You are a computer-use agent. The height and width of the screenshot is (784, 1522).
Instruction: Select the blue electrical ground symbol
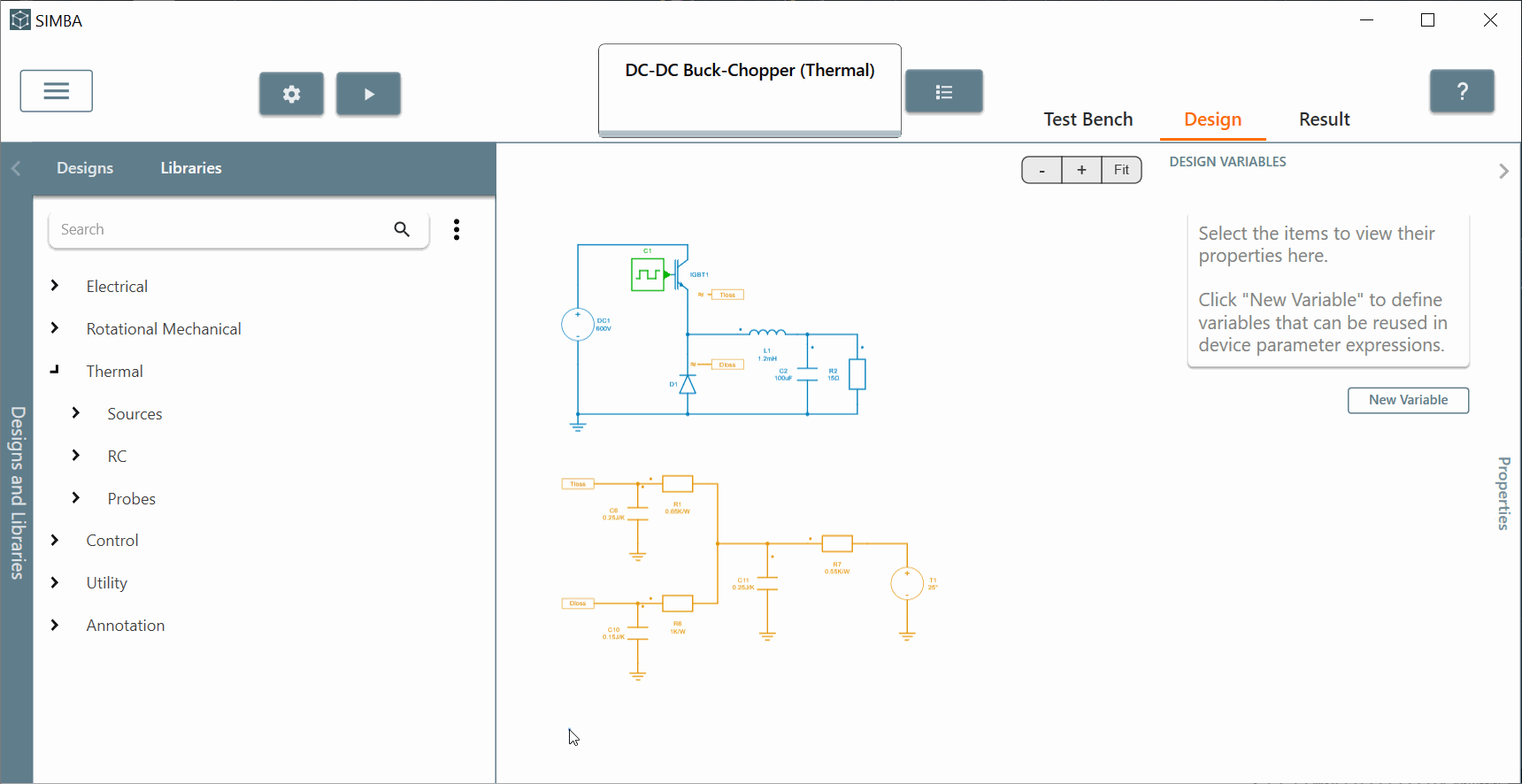coord(578,427)
